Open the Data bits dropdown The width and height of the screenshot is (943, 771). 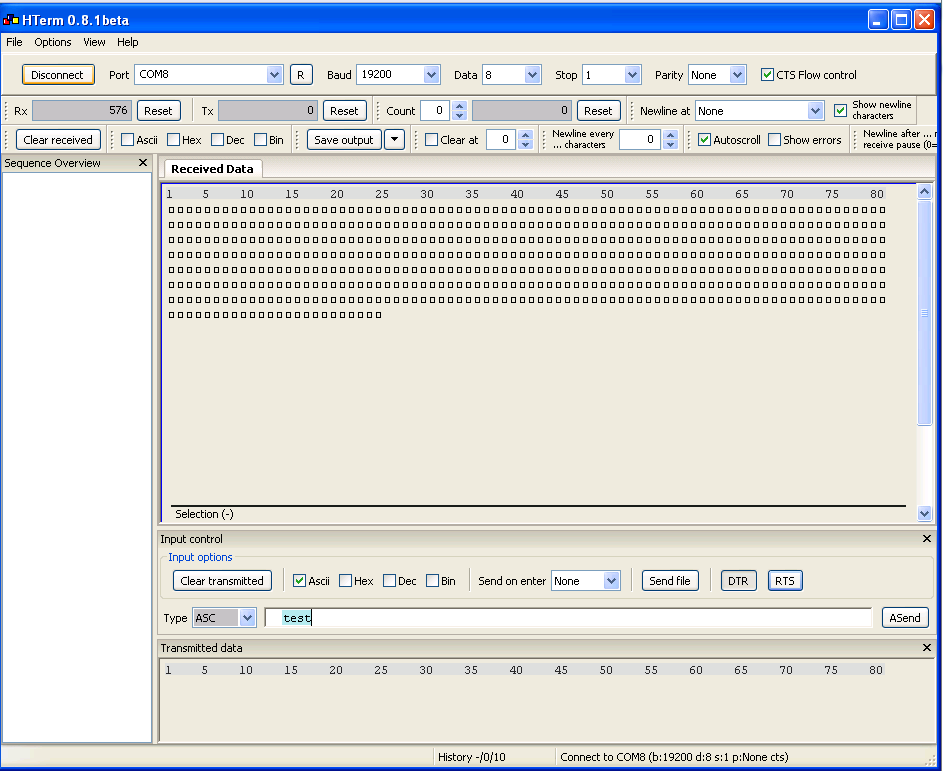click(532, 75)
